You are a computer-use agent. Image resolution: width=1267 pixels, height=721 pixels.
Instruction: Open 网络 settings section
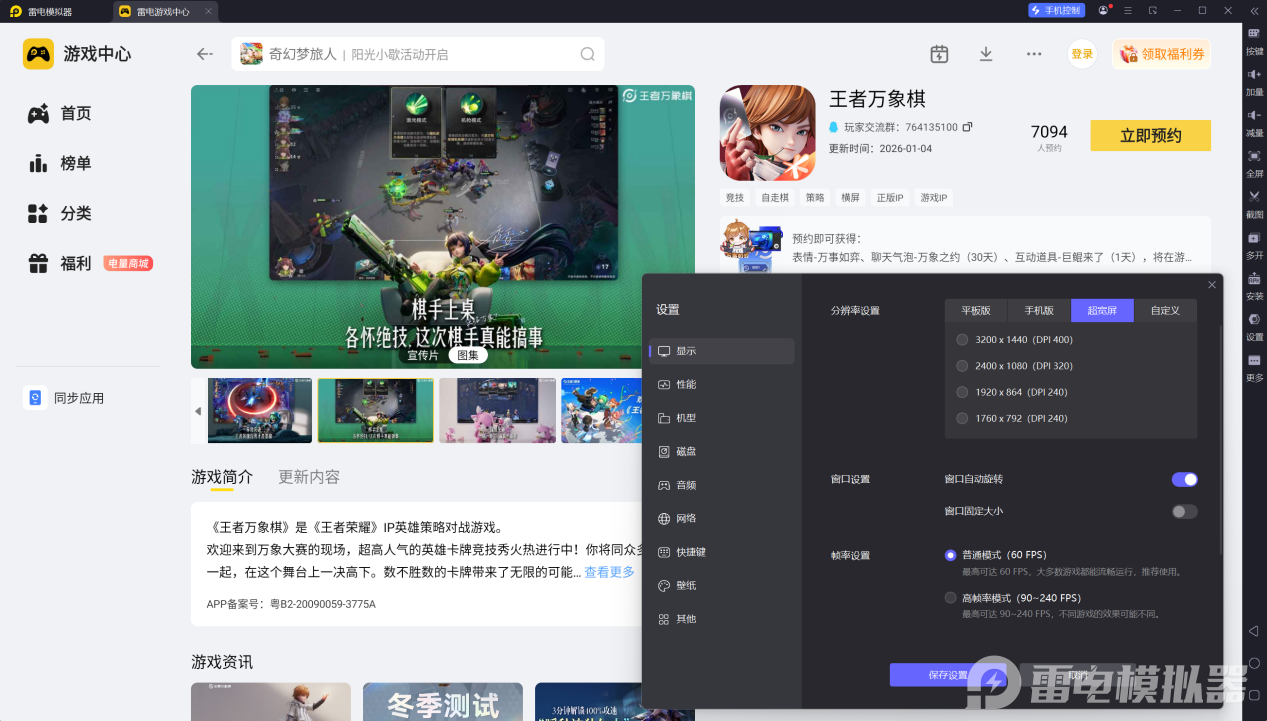pyautogui.click(x=721, y=519)
